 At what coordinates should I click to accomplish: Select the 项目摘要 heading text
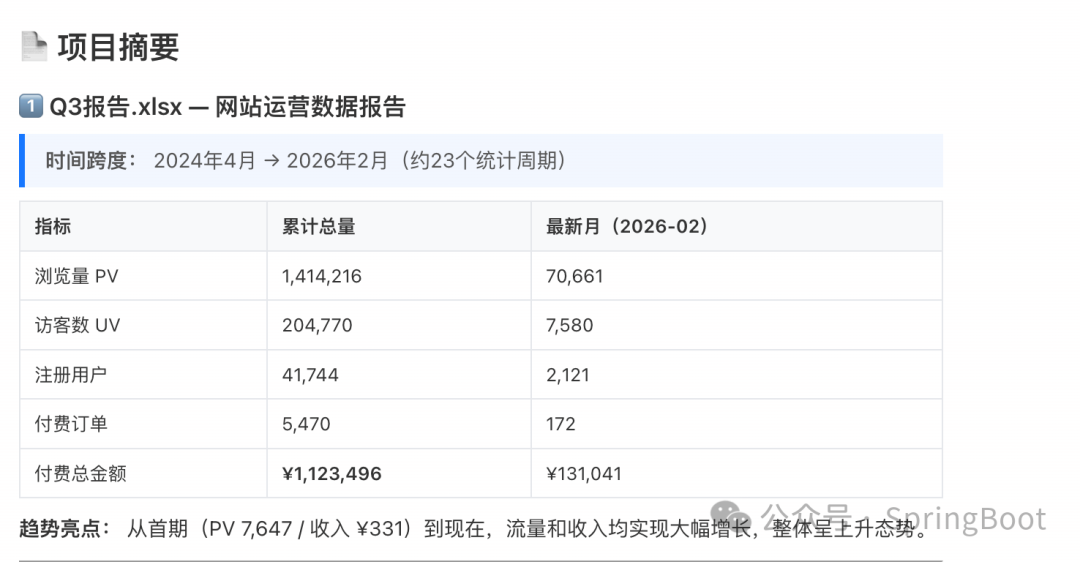pos(118,48)
